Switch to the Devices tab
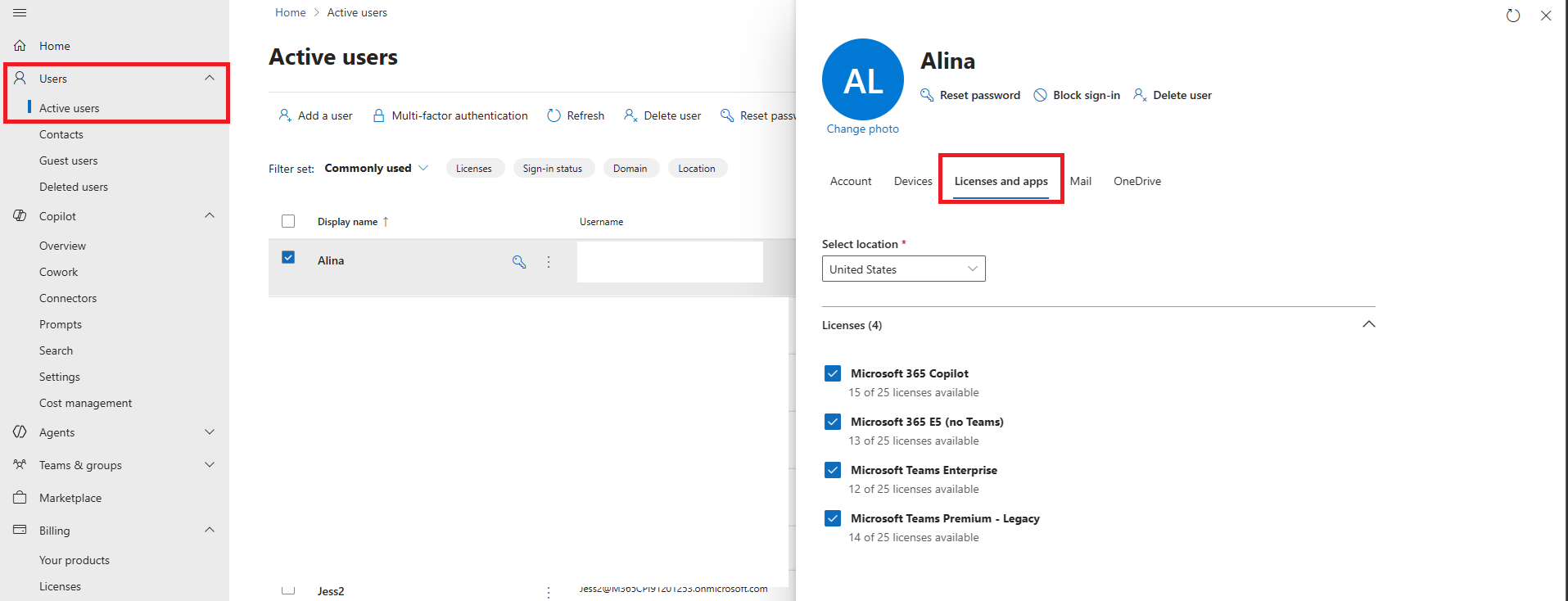1568x601 pixels. tap(913, 181)
